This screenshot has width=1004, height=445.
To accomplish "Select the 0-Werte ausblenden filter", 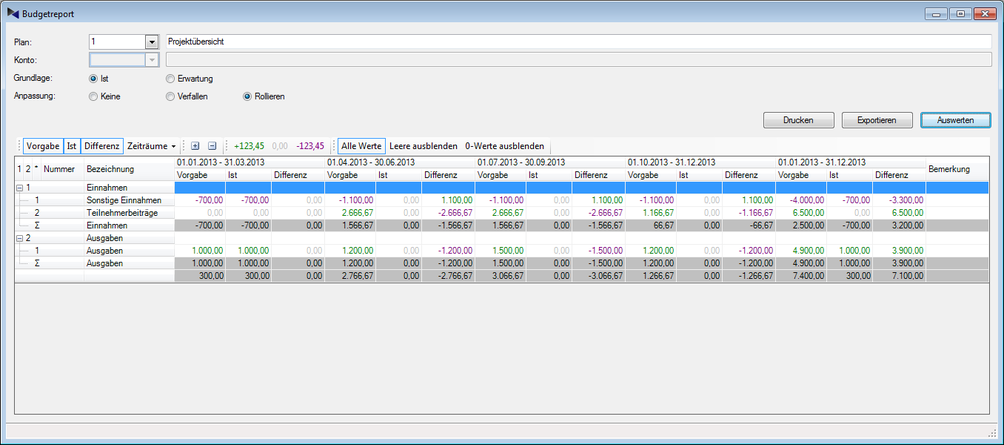I will click(505, 146).
